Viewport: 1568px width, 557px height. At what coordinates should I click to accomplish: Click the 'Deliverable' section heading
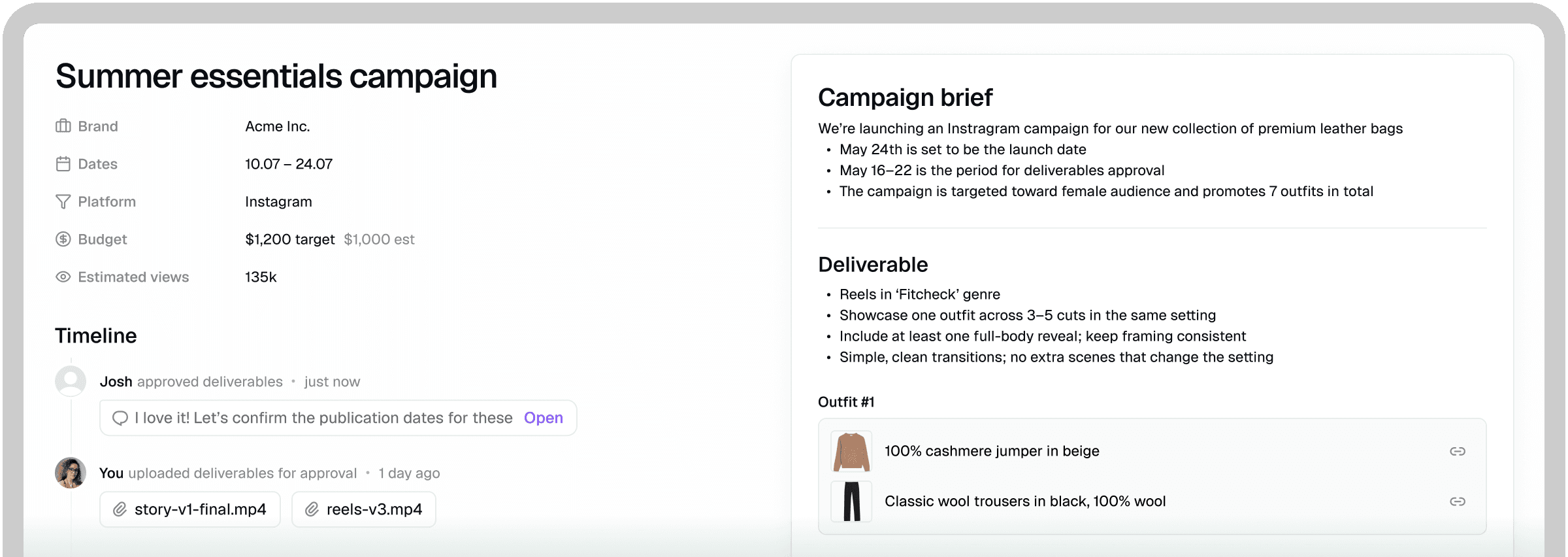(x=873, y=265)
